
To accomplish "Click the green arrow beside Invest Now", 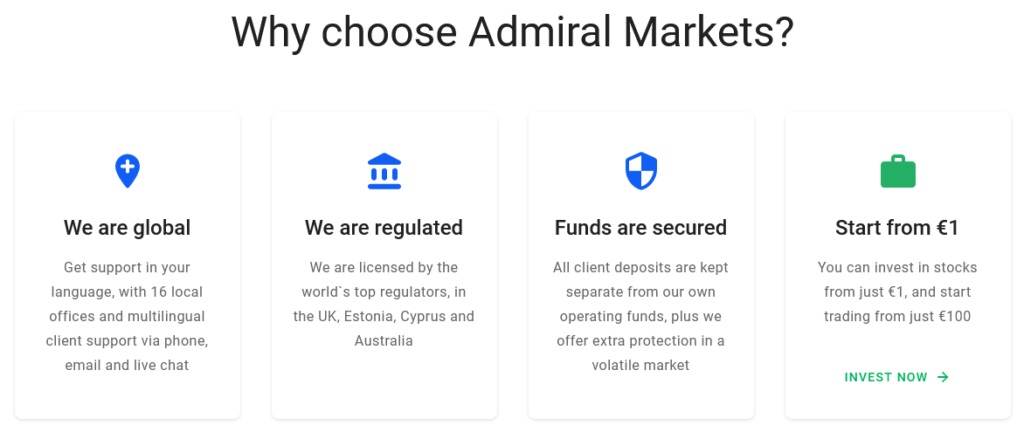I will [942, 377].
